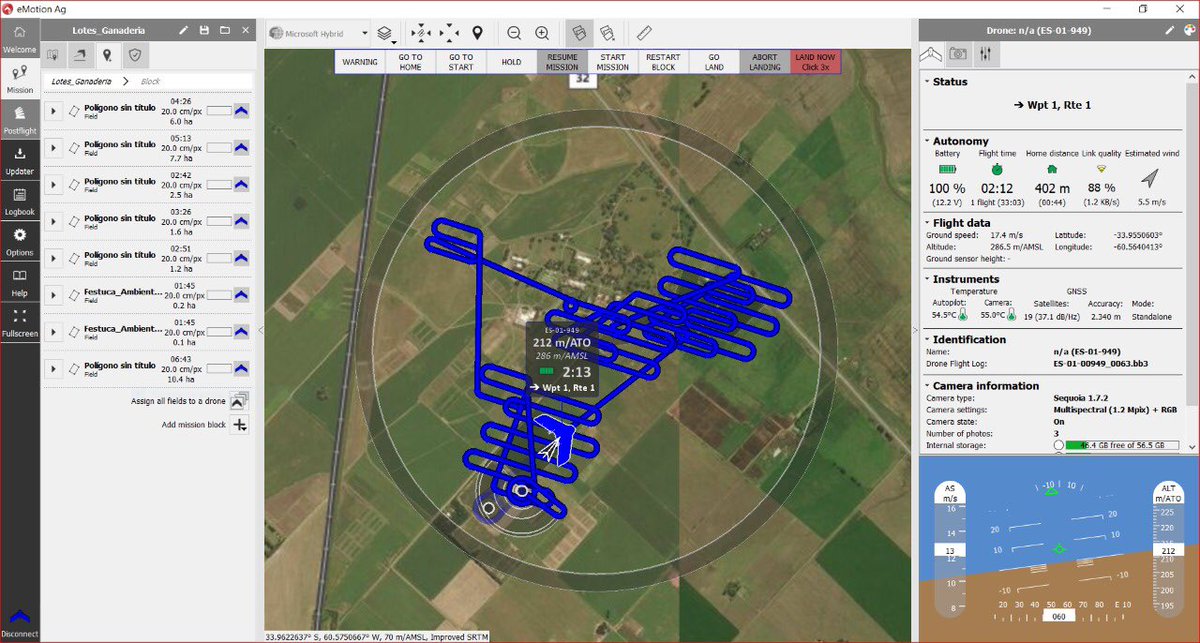This screenshot has height=643, width=1200.
Task: Open the camera settings icon for the drone
Action: [x=956, y=54]
